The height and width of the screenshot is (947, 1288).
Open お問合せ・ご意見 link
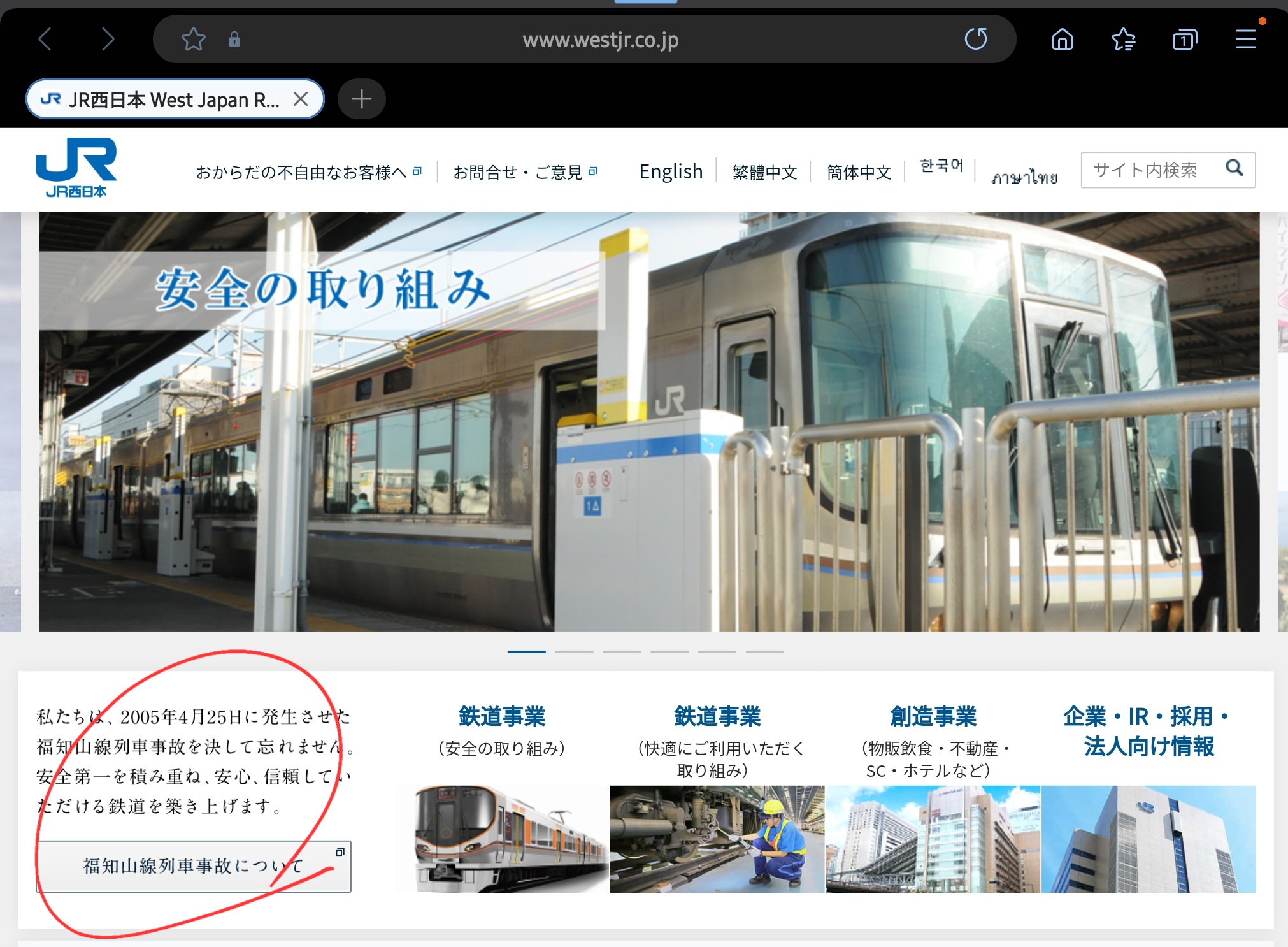point(519,172)
